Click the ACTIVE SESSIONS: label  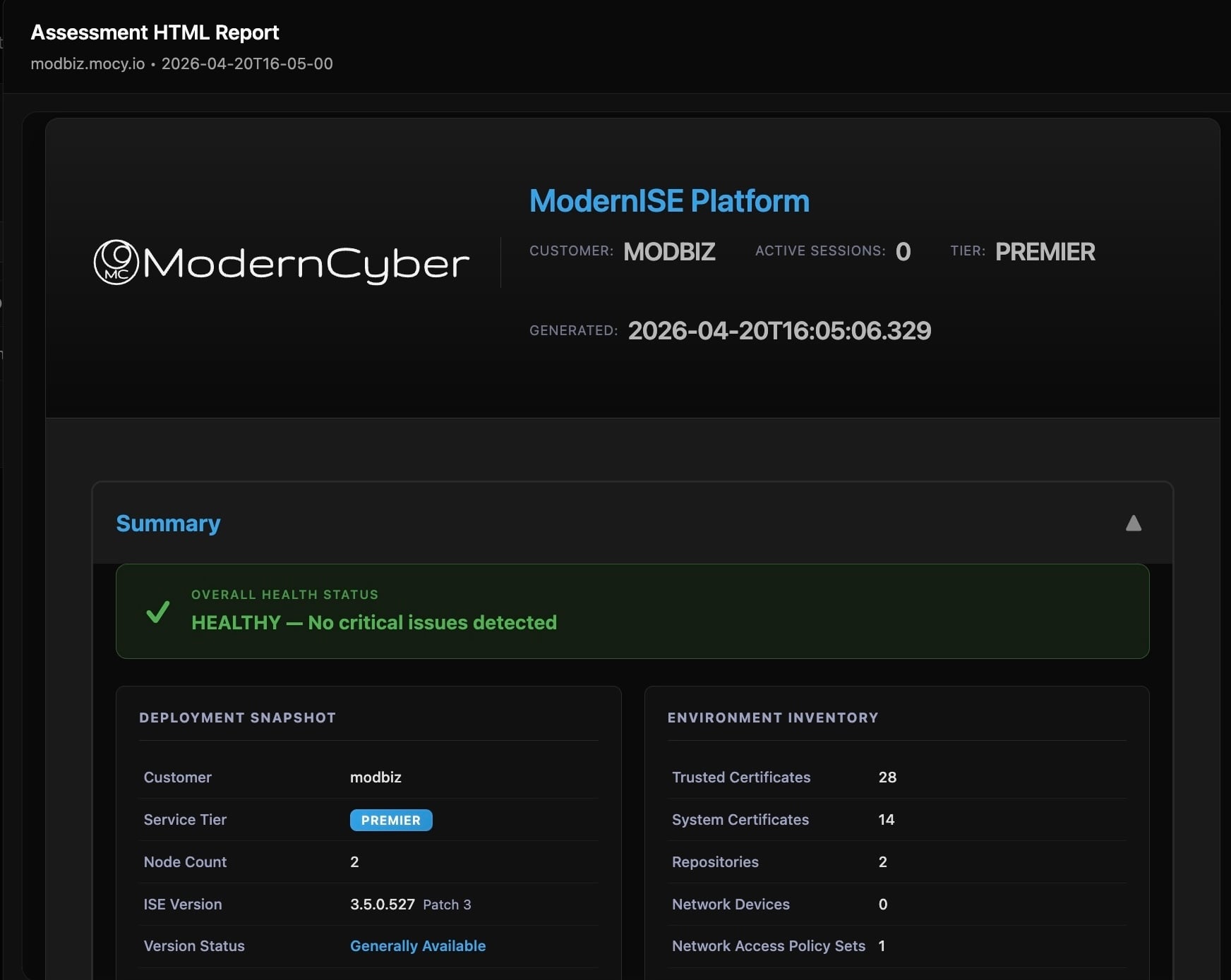(x=820, y=250)
